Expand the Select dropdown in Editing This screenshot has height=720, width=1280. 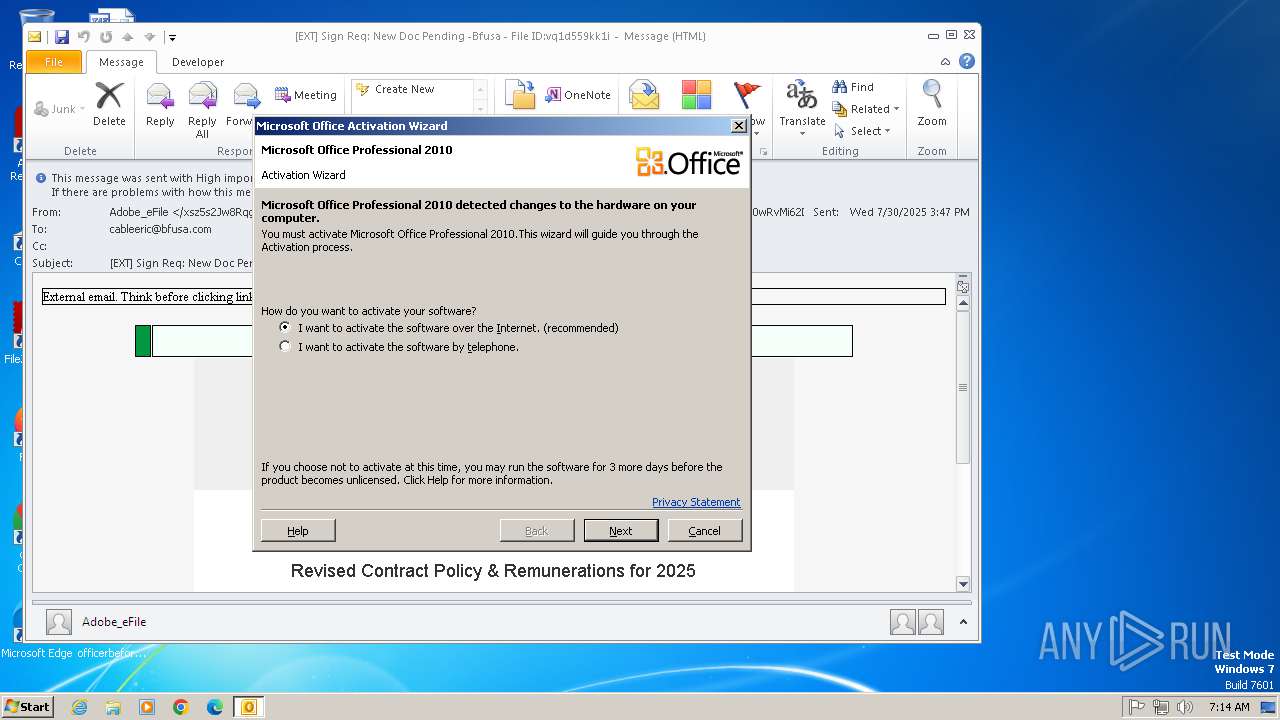point(862,131)
